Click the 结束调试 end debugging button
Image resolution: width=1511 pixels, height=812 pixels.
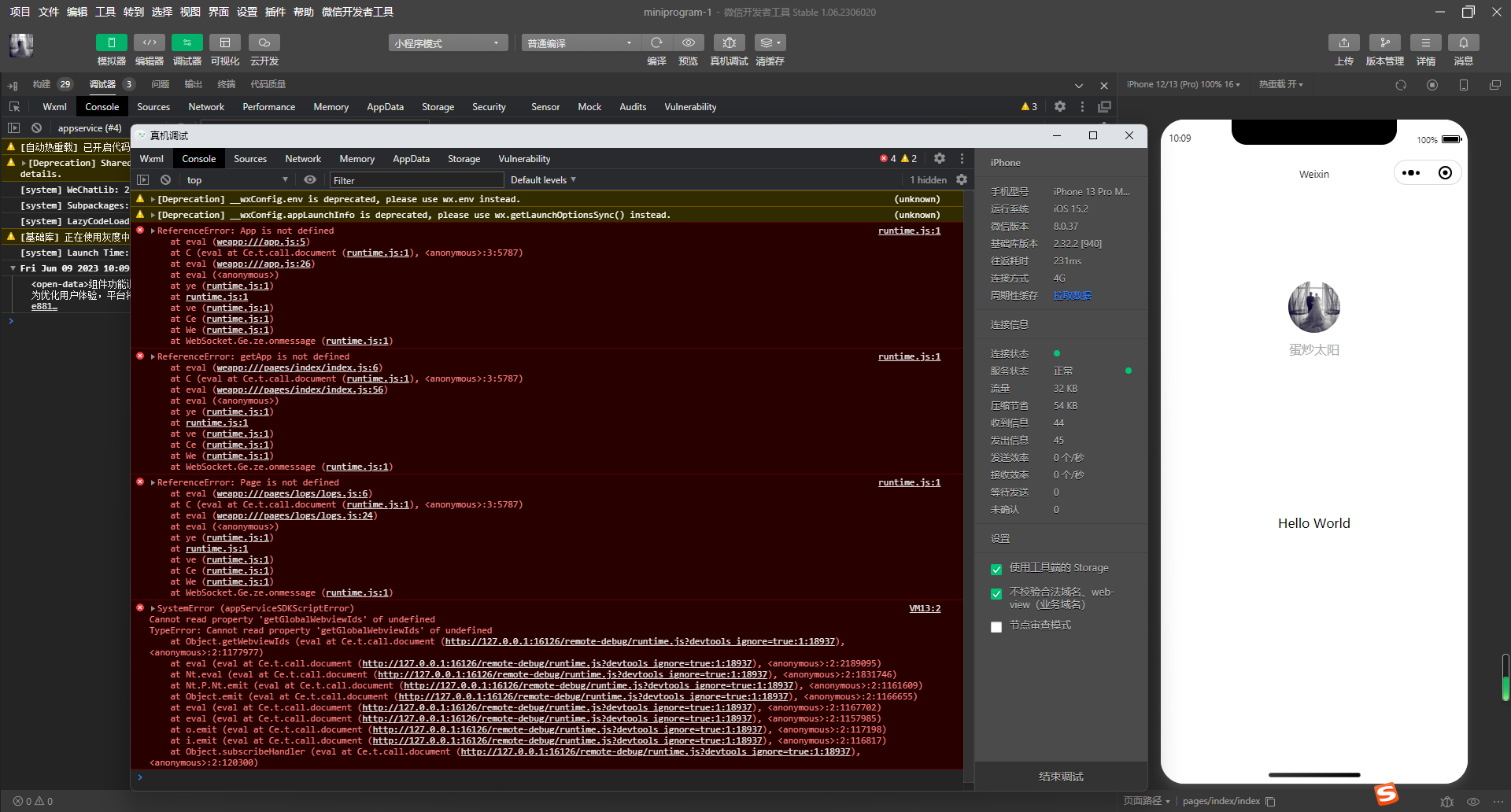coord(1061,777)
